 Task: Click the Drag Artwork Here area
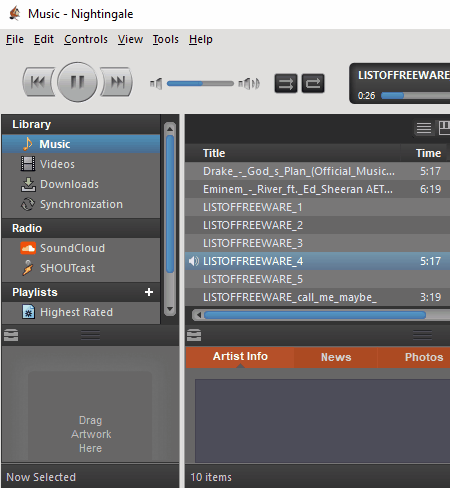[90, 417]
